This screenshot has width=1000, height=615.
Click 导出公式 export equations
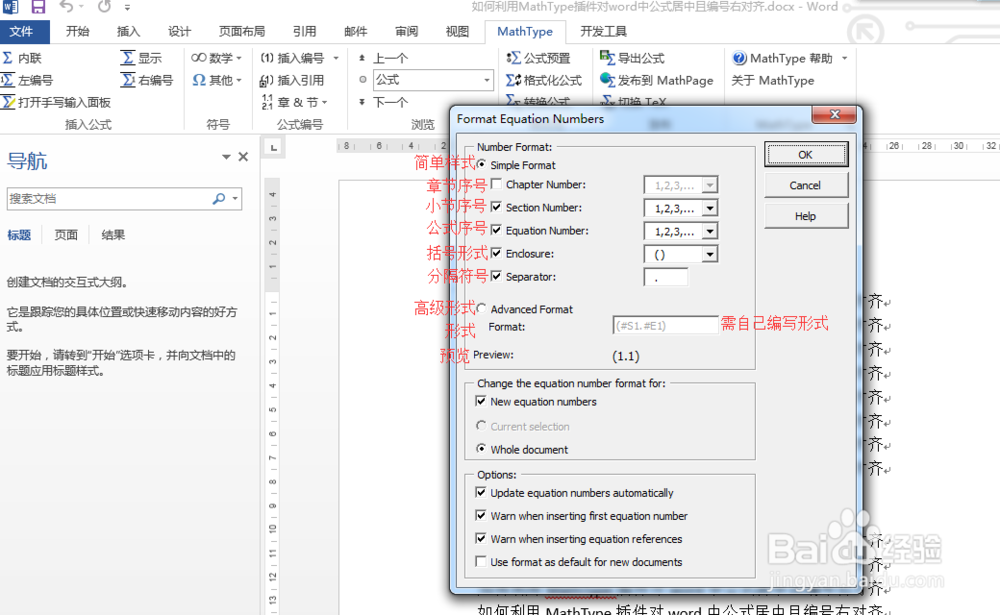(x=632, y=58)
